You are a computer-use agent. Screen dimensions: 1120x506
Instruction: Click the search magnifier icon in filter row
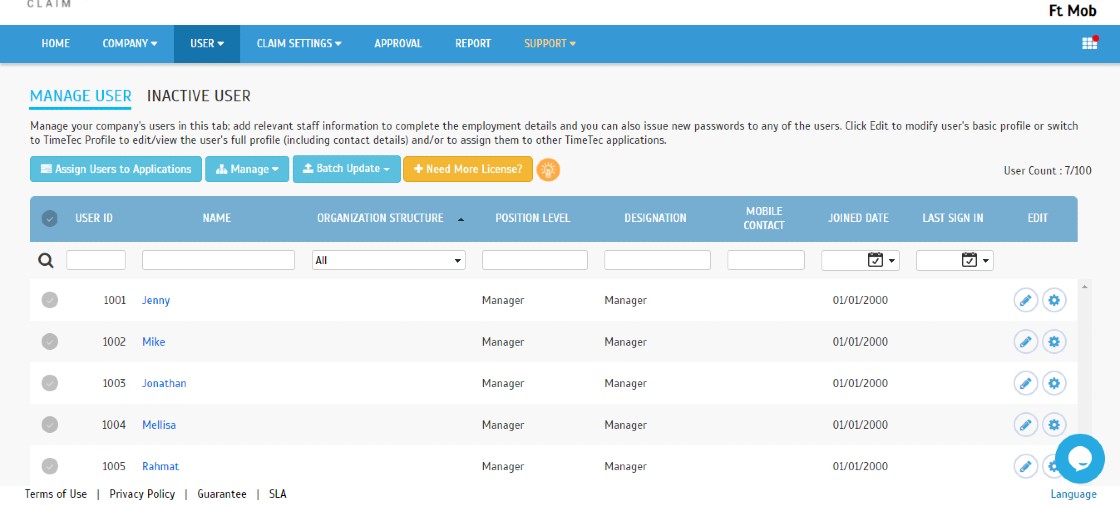pyautogui.click(x=46, y=261)
